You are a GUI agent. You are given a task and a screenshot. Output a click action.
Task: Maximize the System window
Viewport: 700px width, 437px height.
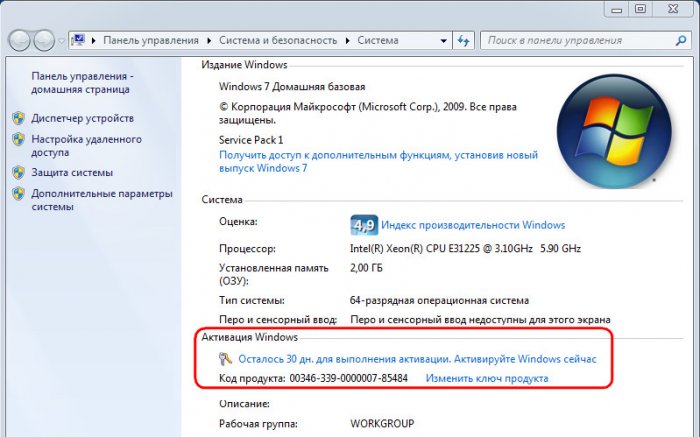(x=640, y=9)
